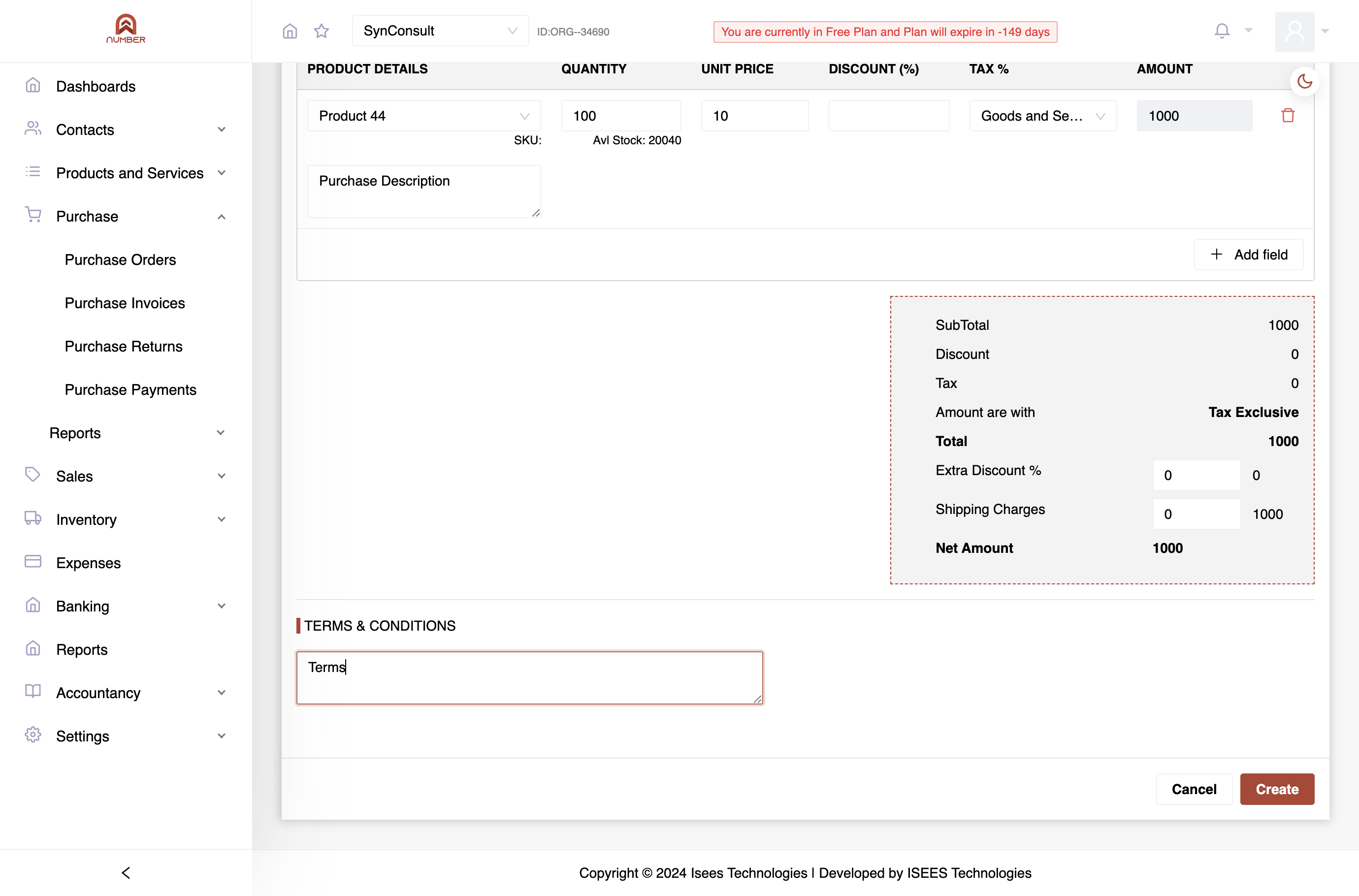Open Purchase Returns page
Image resolution: width=1359 pixels, height=896 pixels.
pos(124,346)
